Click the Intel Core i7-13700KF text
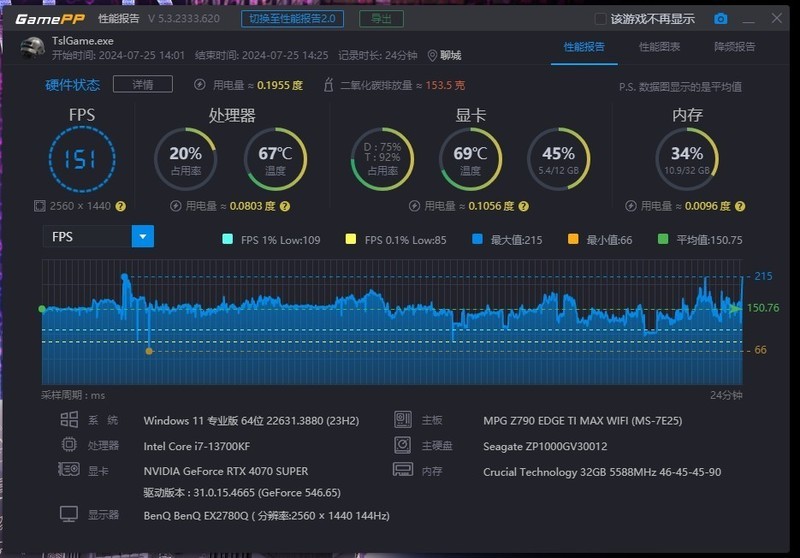The width and height of the screenshot is (800, 558). pyautogui.click(x=197, y=446)
